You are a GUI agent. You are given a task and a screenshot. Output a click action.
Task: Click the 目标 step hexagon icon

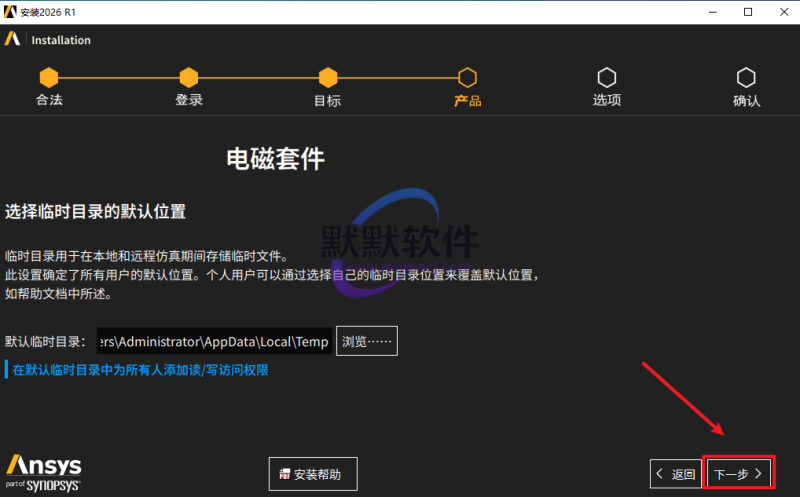pyautogui.click(x=327, y=77)
